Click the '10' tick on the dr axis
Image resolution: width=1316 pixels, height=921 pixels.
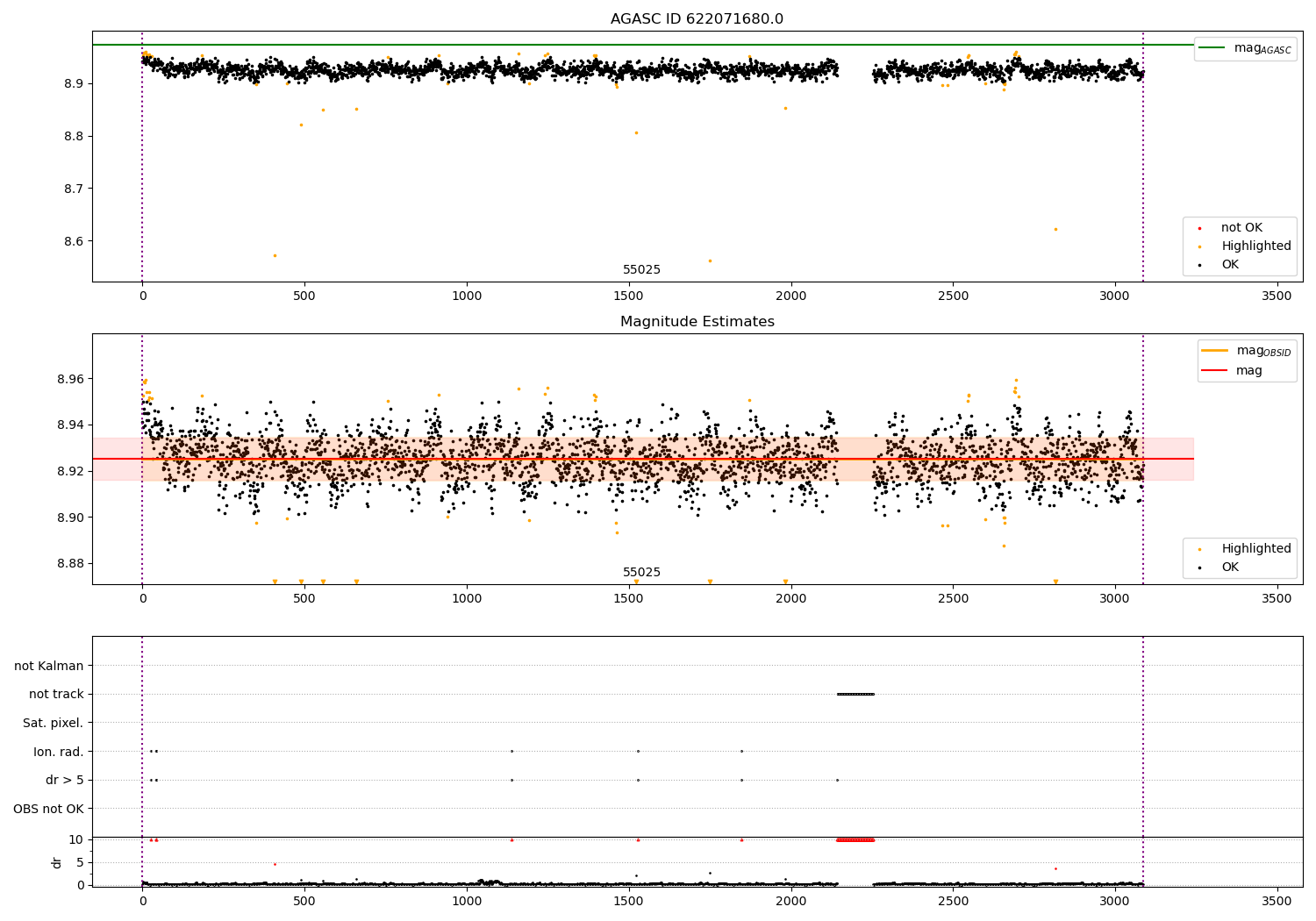pos(76,839)
